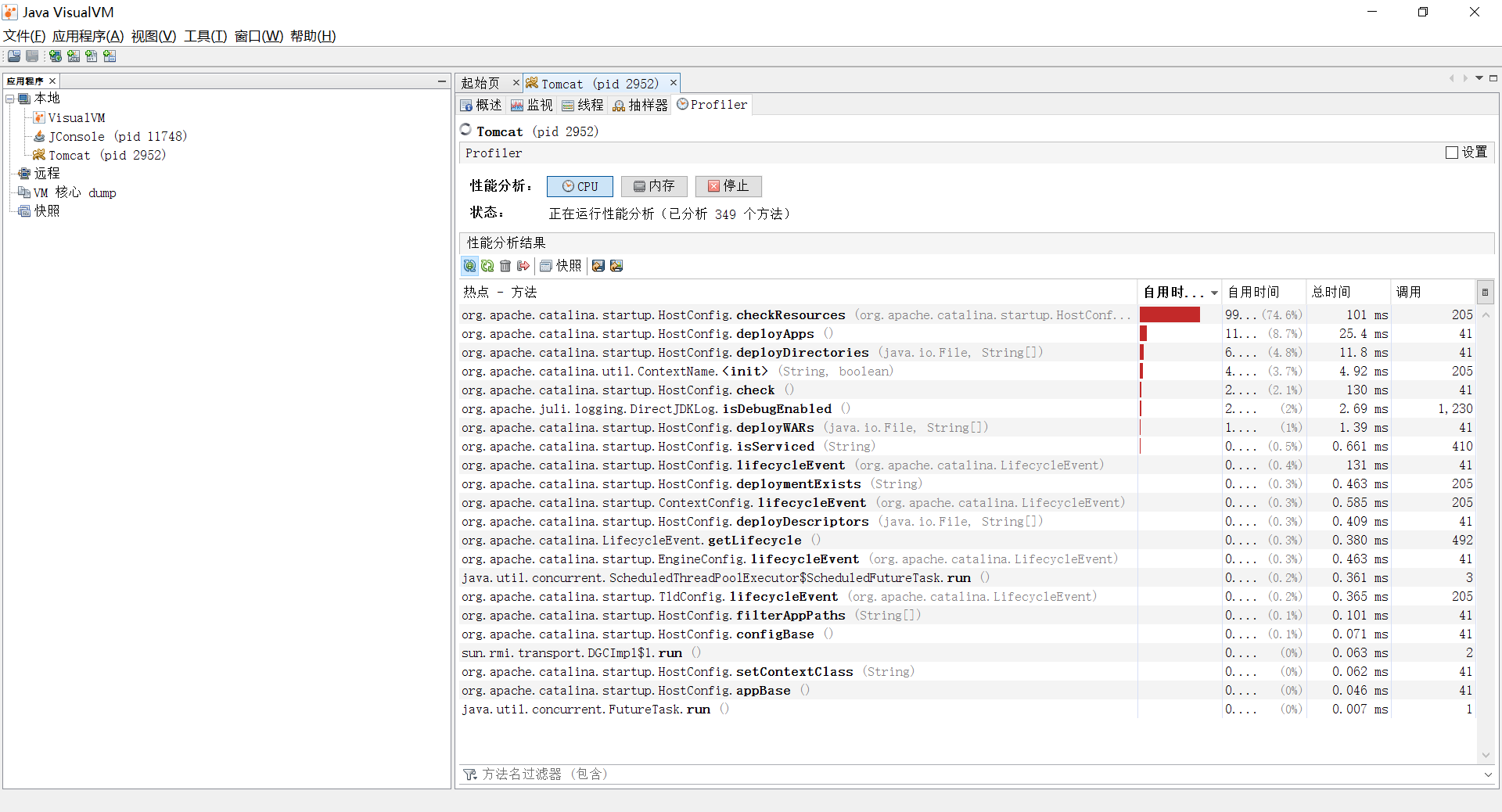This screenshot has width=1502, height=812.
Task: Click the trash icon to reset collected results
Action: click(x=505, y=266)
